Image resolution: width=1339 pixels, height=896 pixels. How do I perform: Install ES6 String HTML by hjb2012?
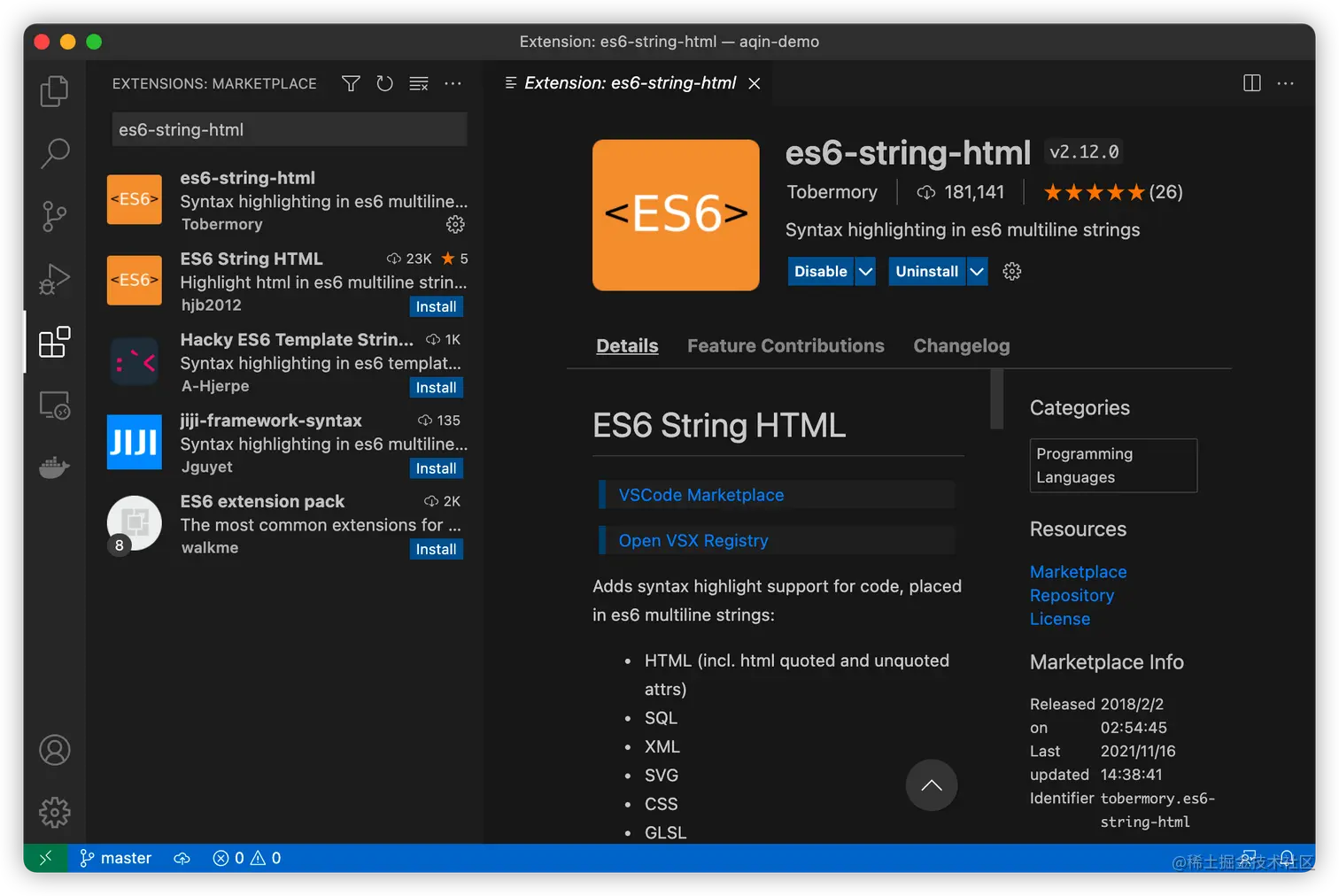tap(437, 306)
